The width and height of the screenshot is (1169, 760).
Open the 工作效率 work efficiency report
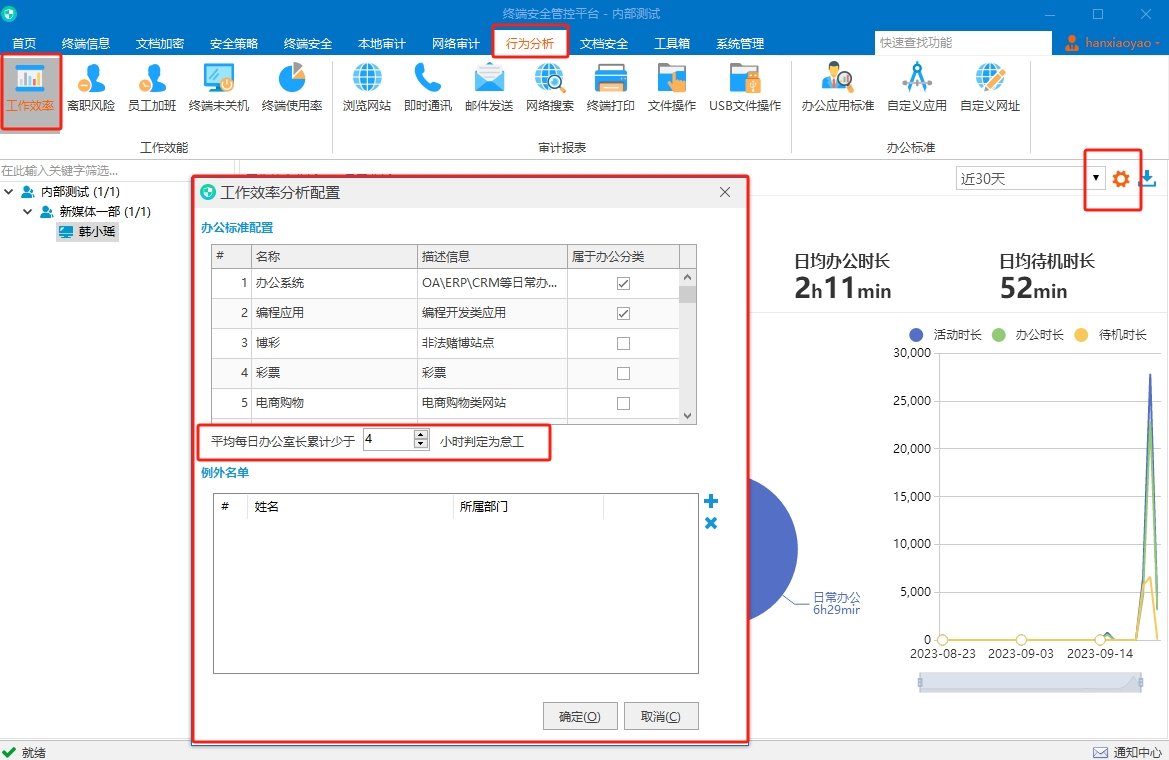(x=31, y=89)
